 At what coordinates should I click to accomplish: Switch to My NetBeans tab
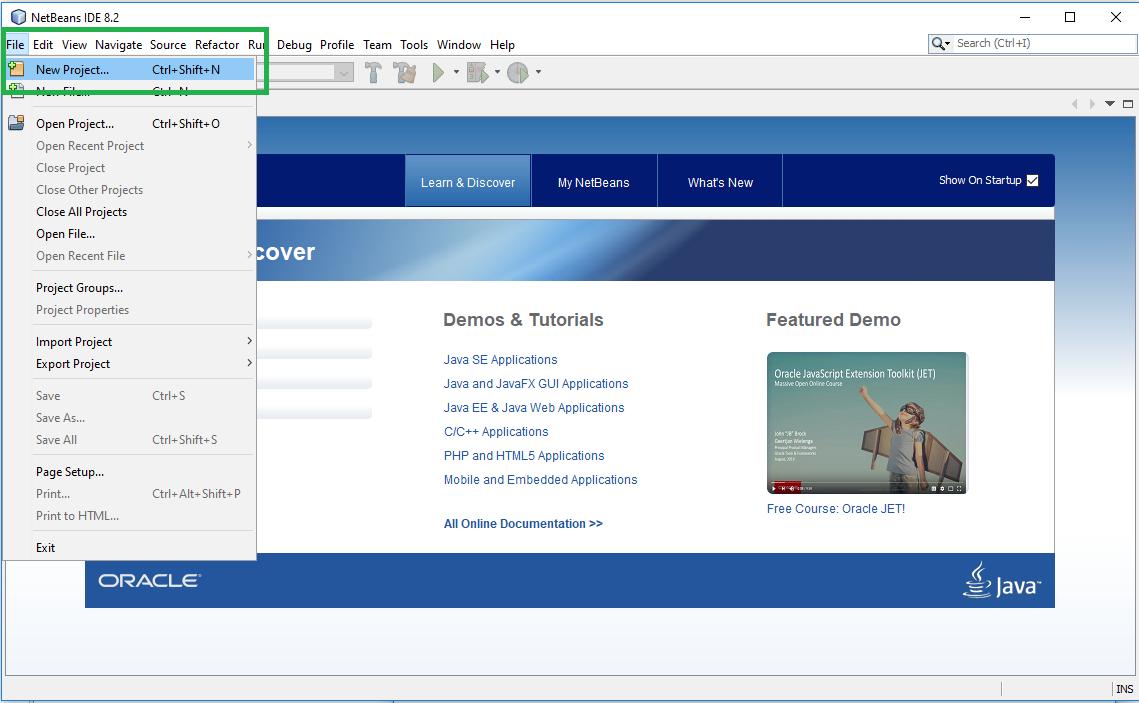pos(593,182)
